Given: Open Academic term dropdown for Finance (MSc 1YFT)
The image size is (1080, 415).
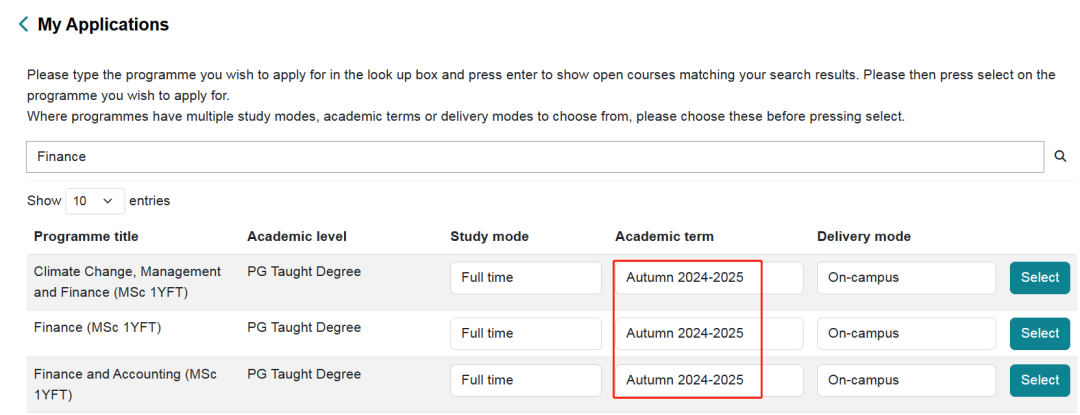Looking at the screenshot, I should pyautogui.click(x=708, y=333).
